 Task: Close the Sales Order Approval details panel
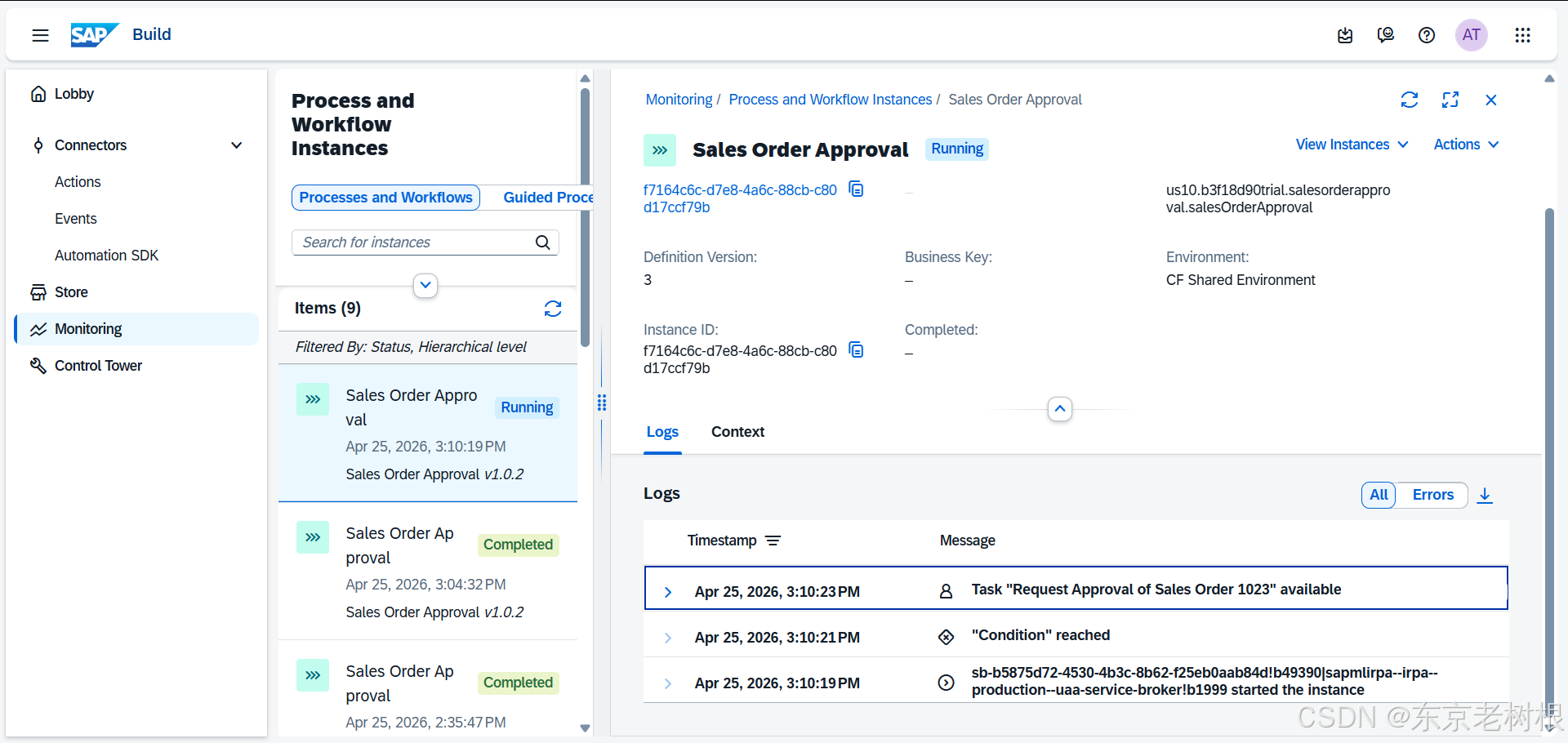(1491, 100)
